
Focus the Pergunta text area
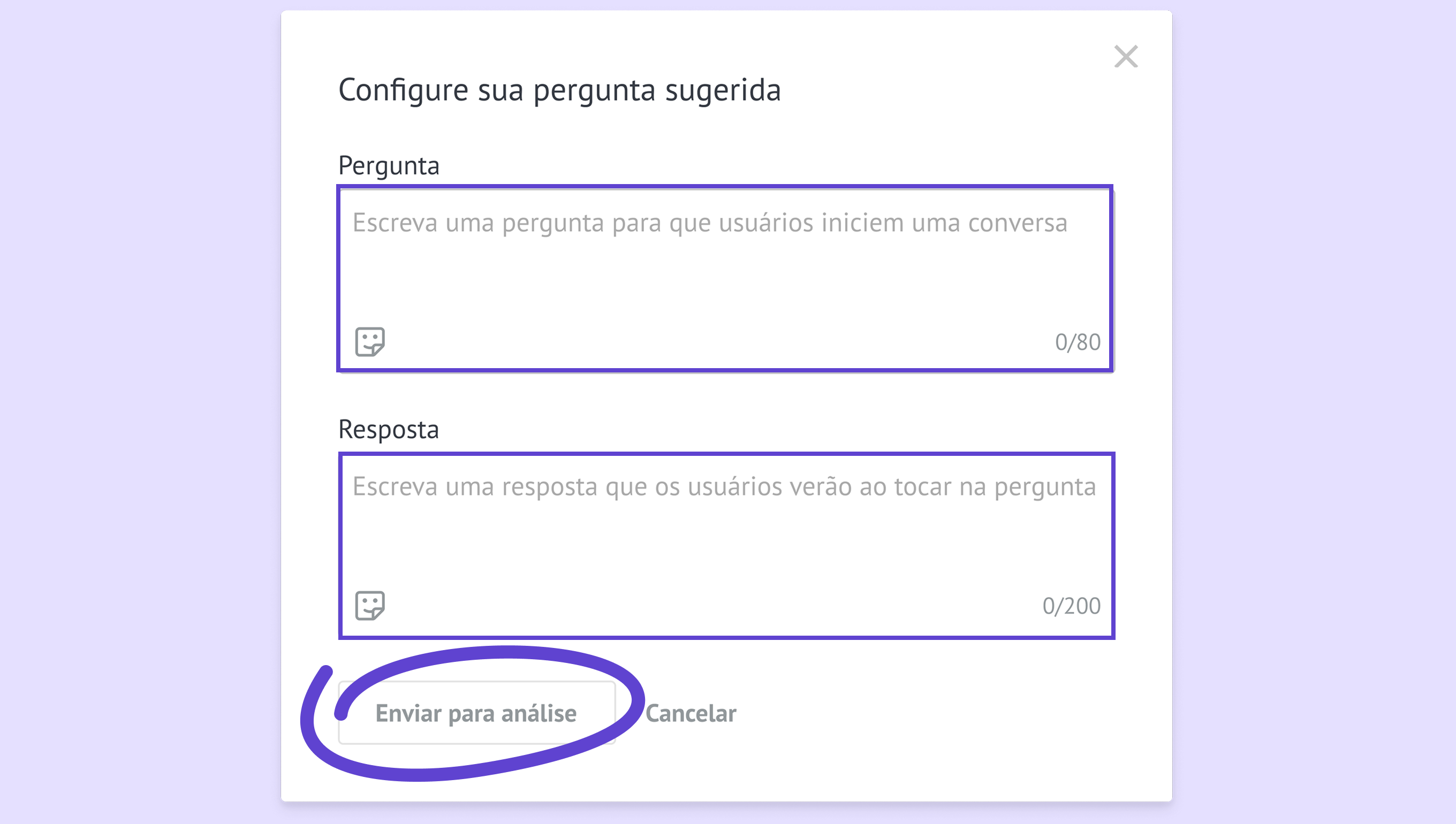pos(725,278)
